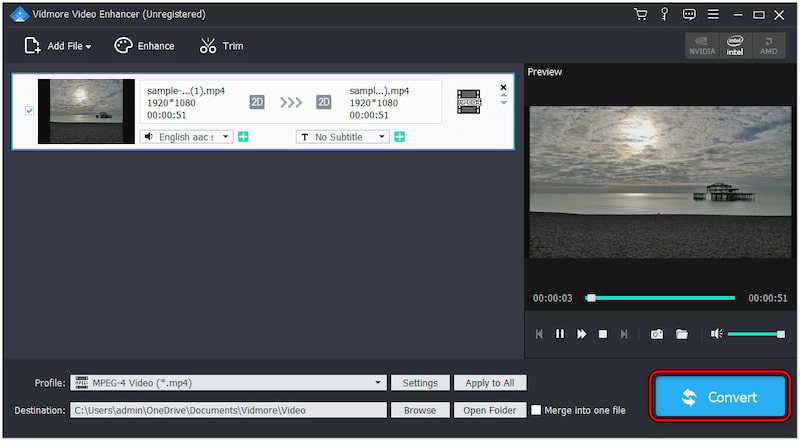Add audio track with plus icon
Viewport: 800px width, 441px height.
(243, 136)
